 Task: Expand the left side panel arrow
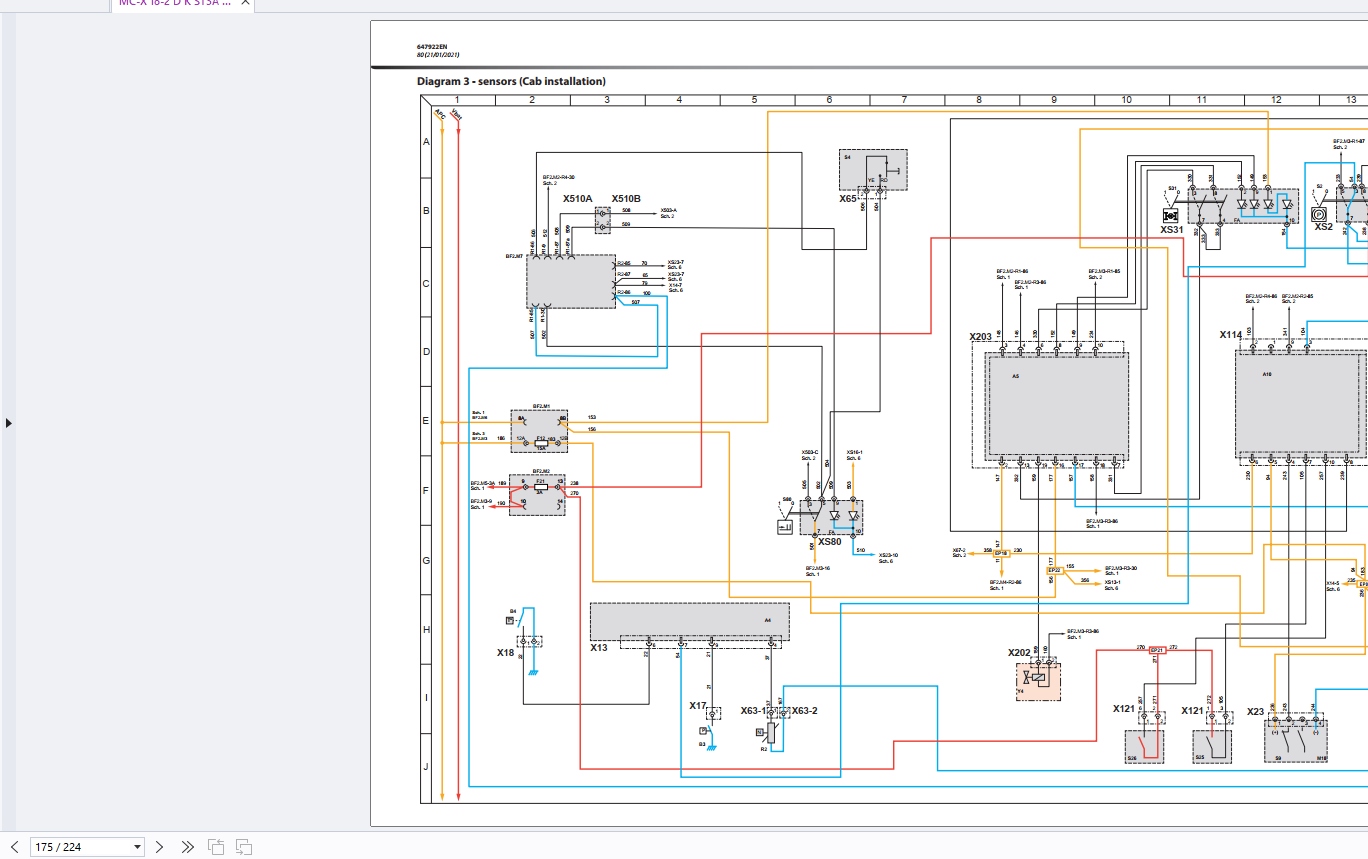9,423
